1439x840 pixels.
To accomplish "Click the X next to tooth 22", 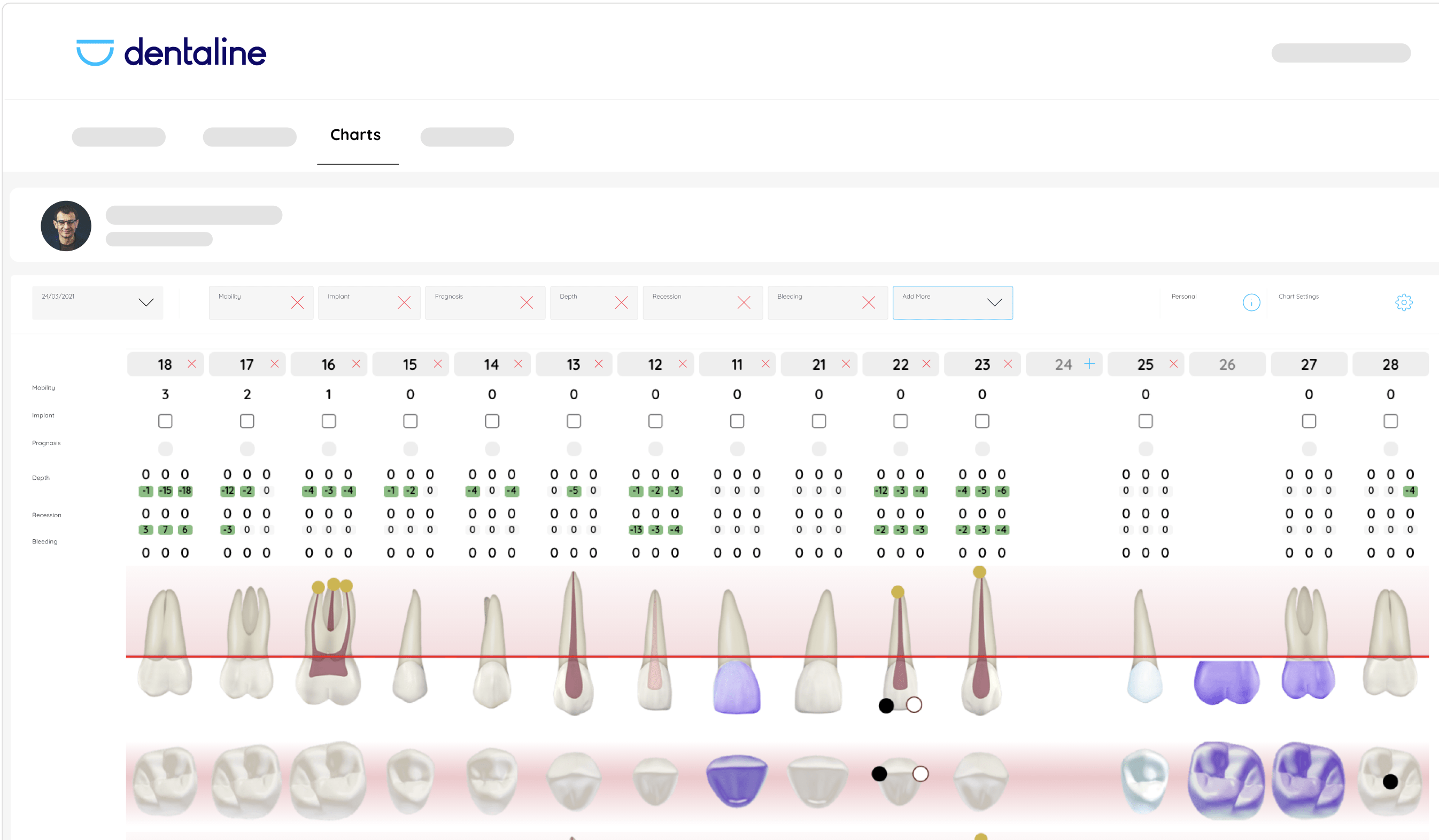I will click(926, 364).
